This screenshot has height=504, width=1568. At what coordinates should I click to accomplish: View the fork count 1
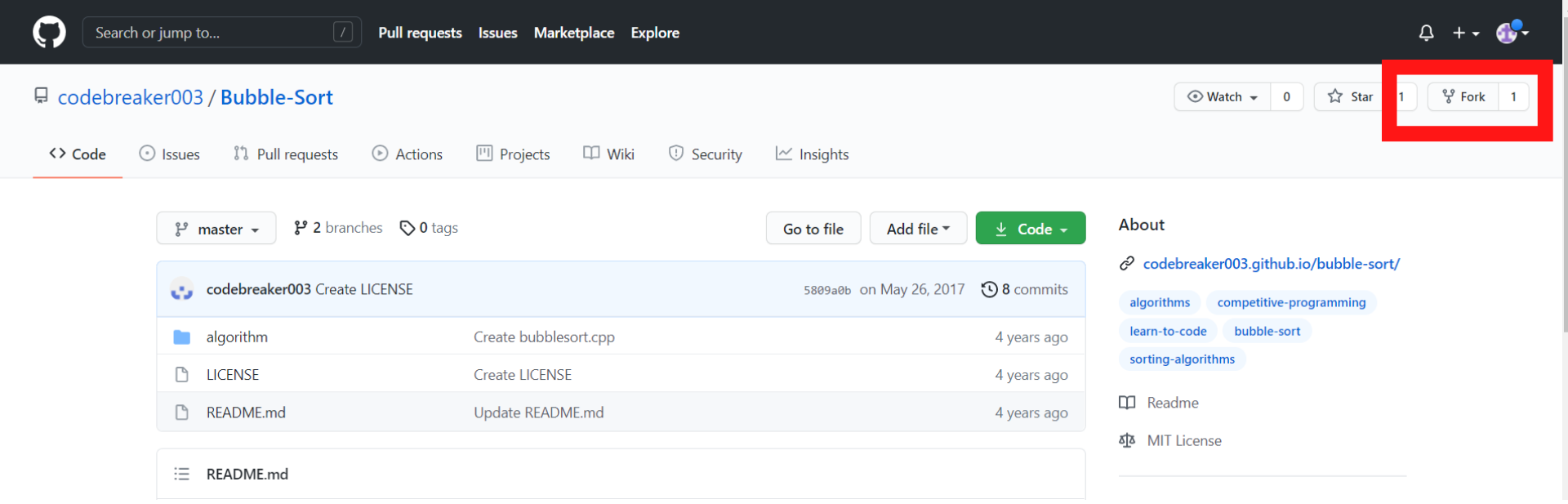(x=1513, y=96)
